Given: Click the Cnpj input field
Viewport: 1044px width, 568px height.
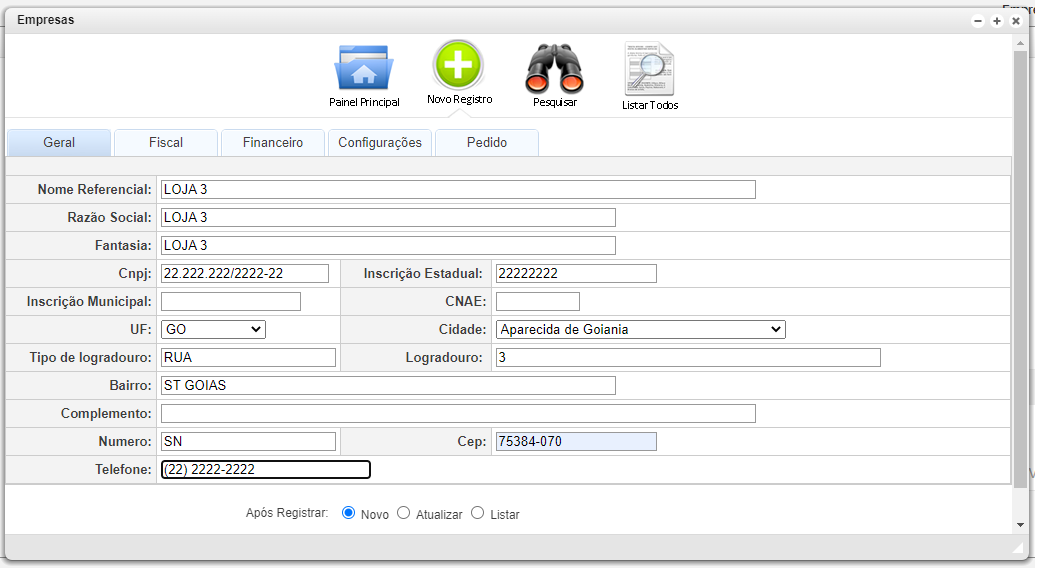Looking at the screenshot, I should point(244,273).
